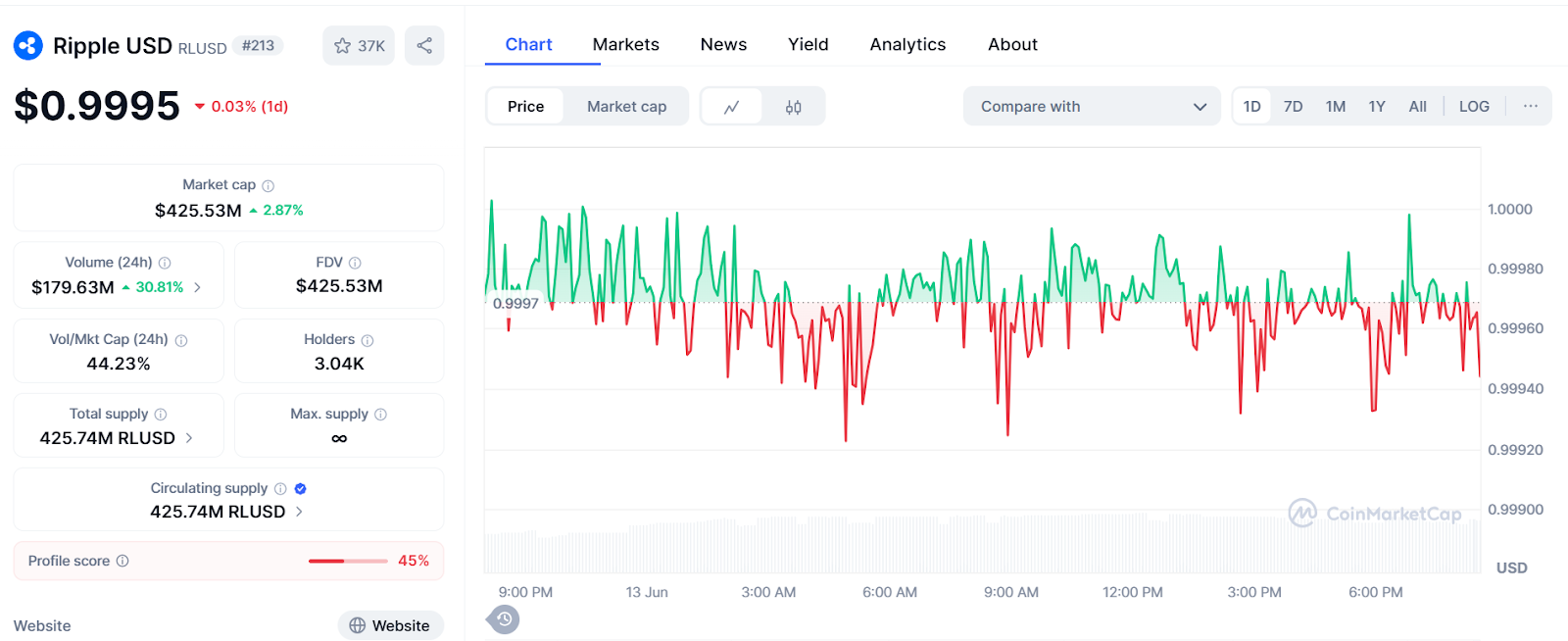
Task: Click the #213 rank badge
Action: (x=258, y=46)
